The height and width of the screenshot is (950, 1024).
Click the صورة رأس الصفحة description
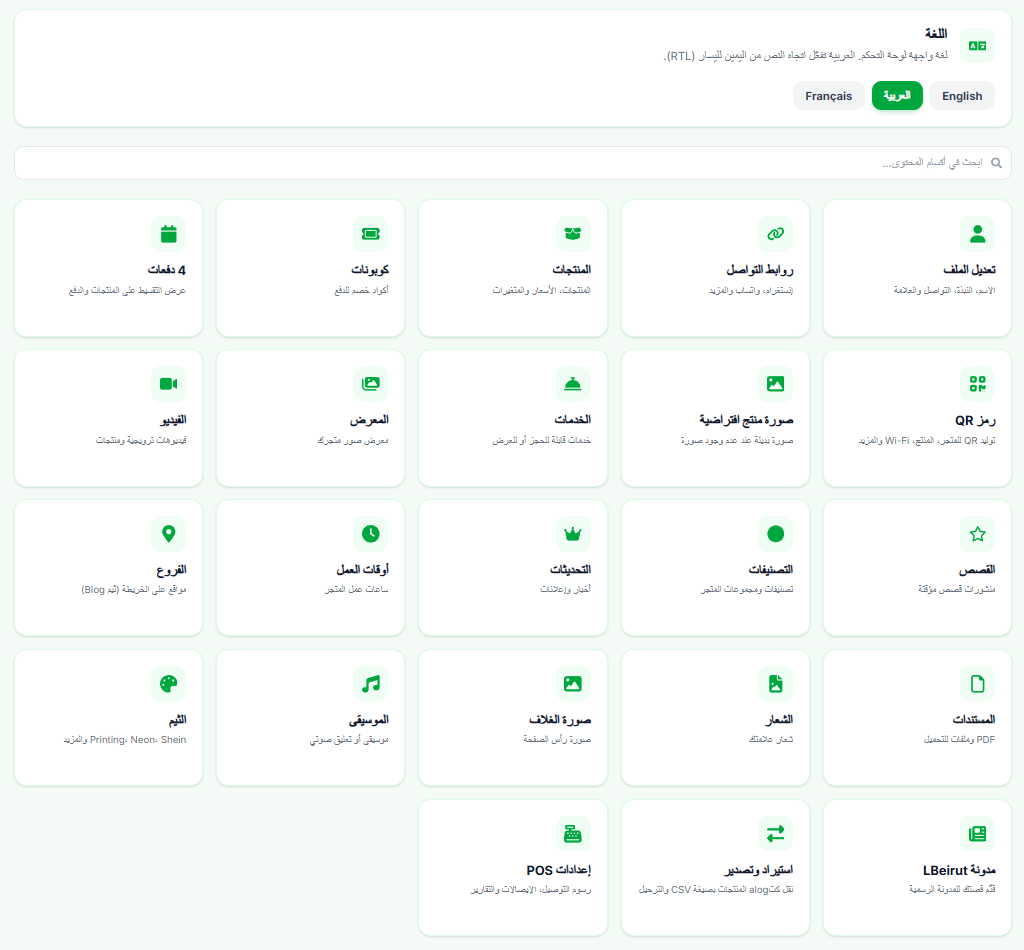pos(557,740)
